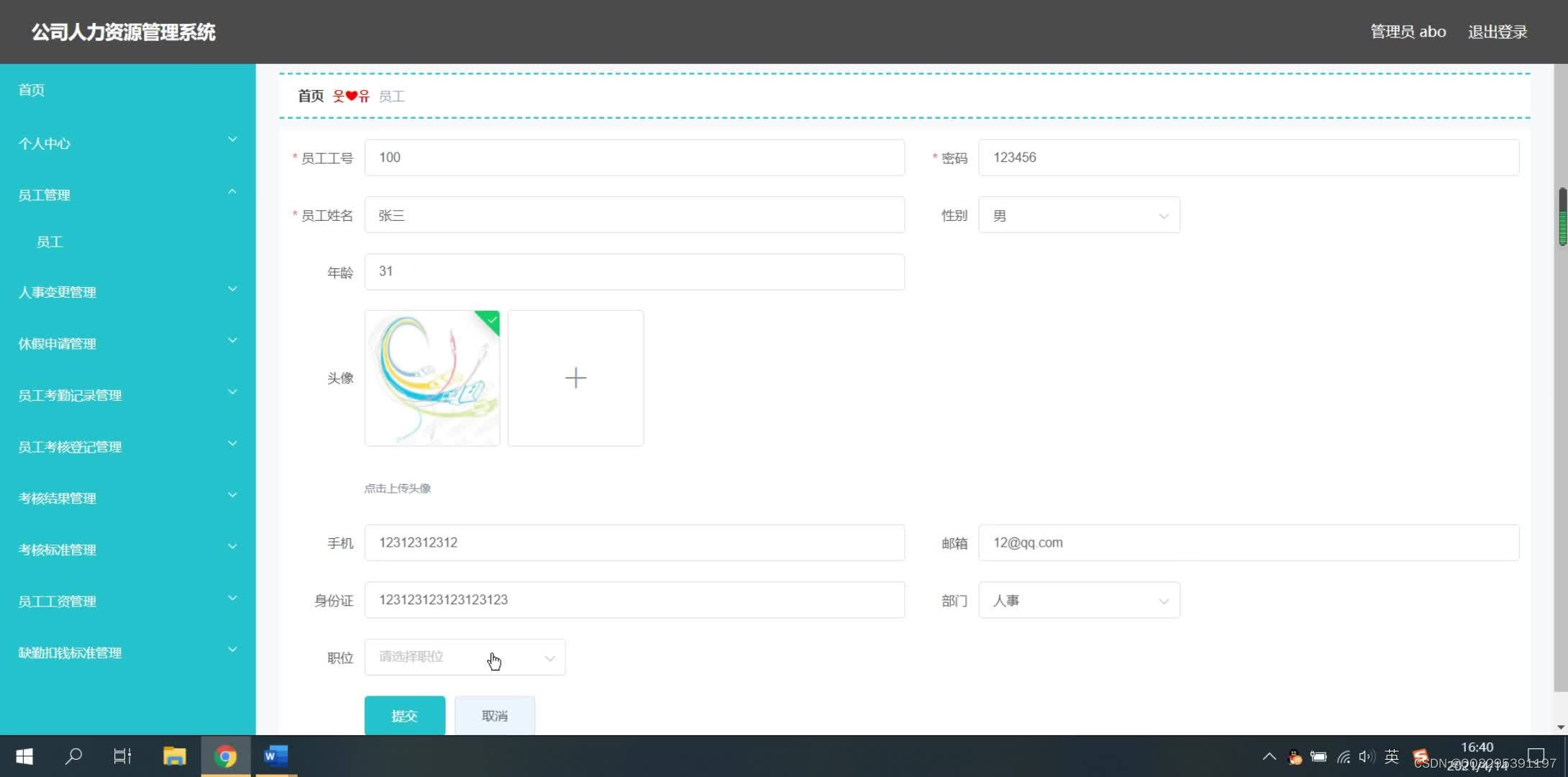Open the 性别 dropdown
Screen dimensions: 1568x777
click(1079, 215)
